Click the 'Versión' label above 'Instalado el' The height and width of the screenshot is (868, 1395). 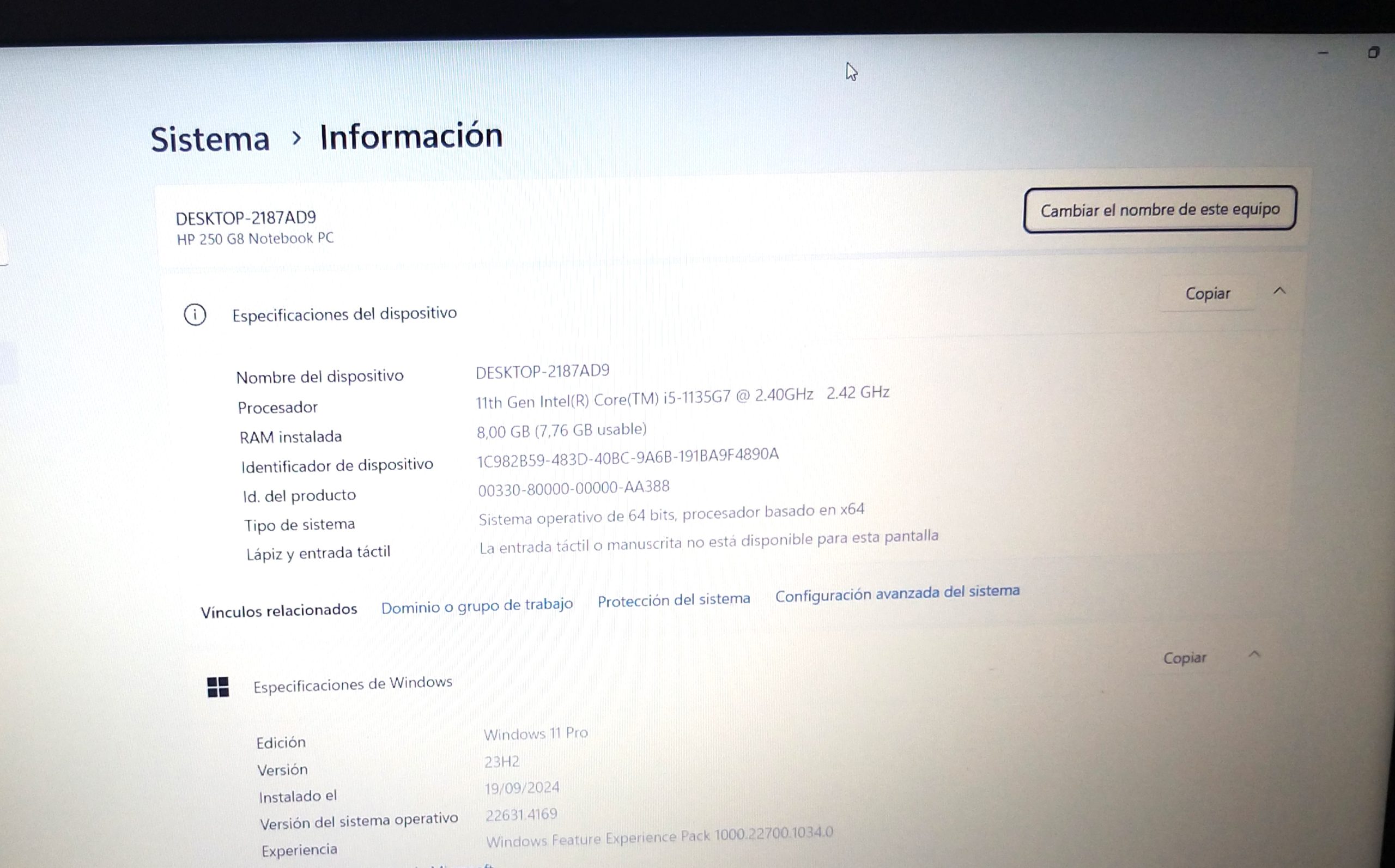pyautogui.click(x=282, y=770)
